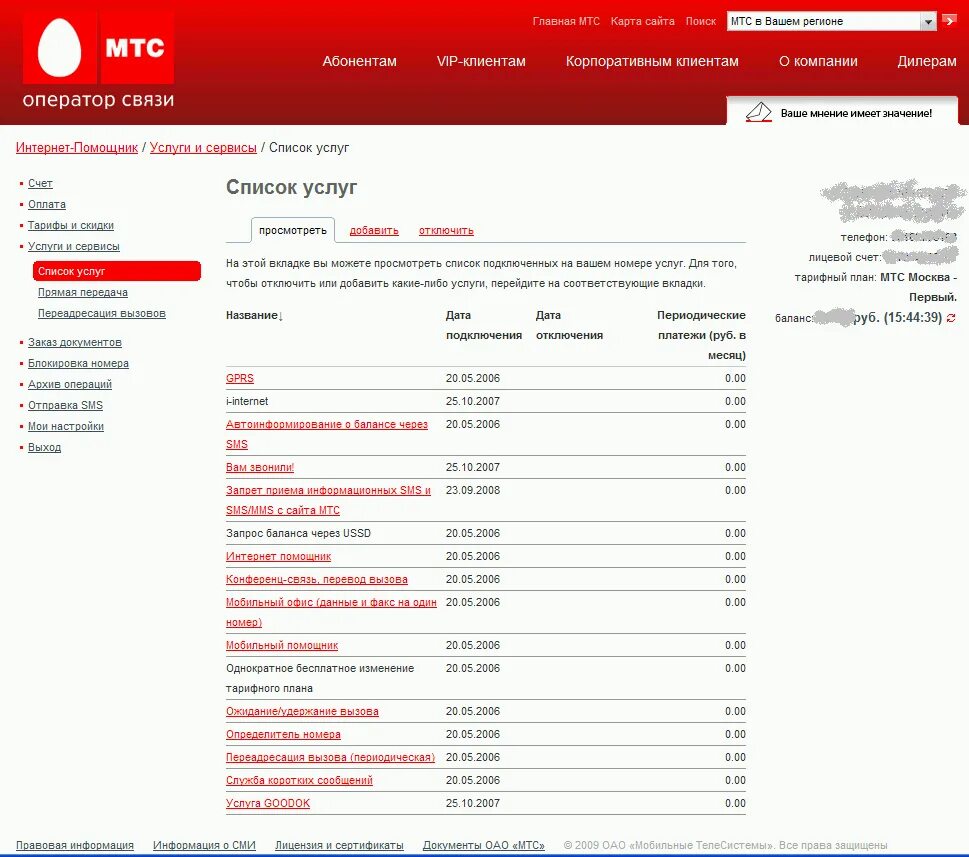Open 'Автоинформирование о балансе через SMS' link
969x857 pixels.
pos(327,434)
